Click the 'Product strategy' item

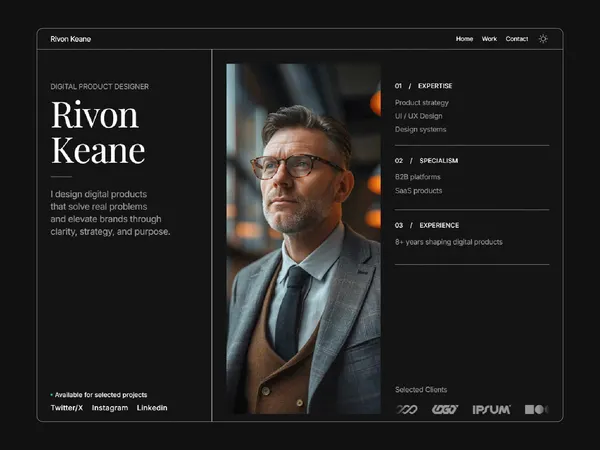coord(422,103)
